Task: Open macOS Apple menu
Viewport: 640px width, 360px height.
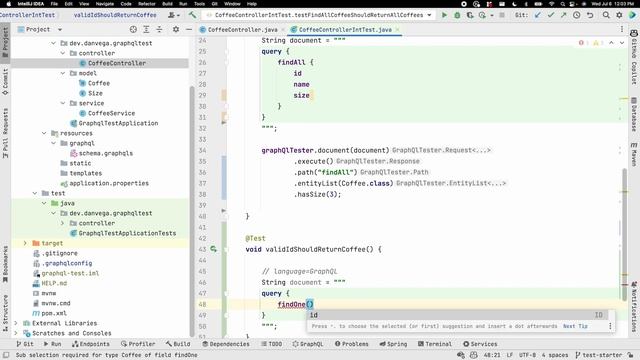Action: coord(9,4)
